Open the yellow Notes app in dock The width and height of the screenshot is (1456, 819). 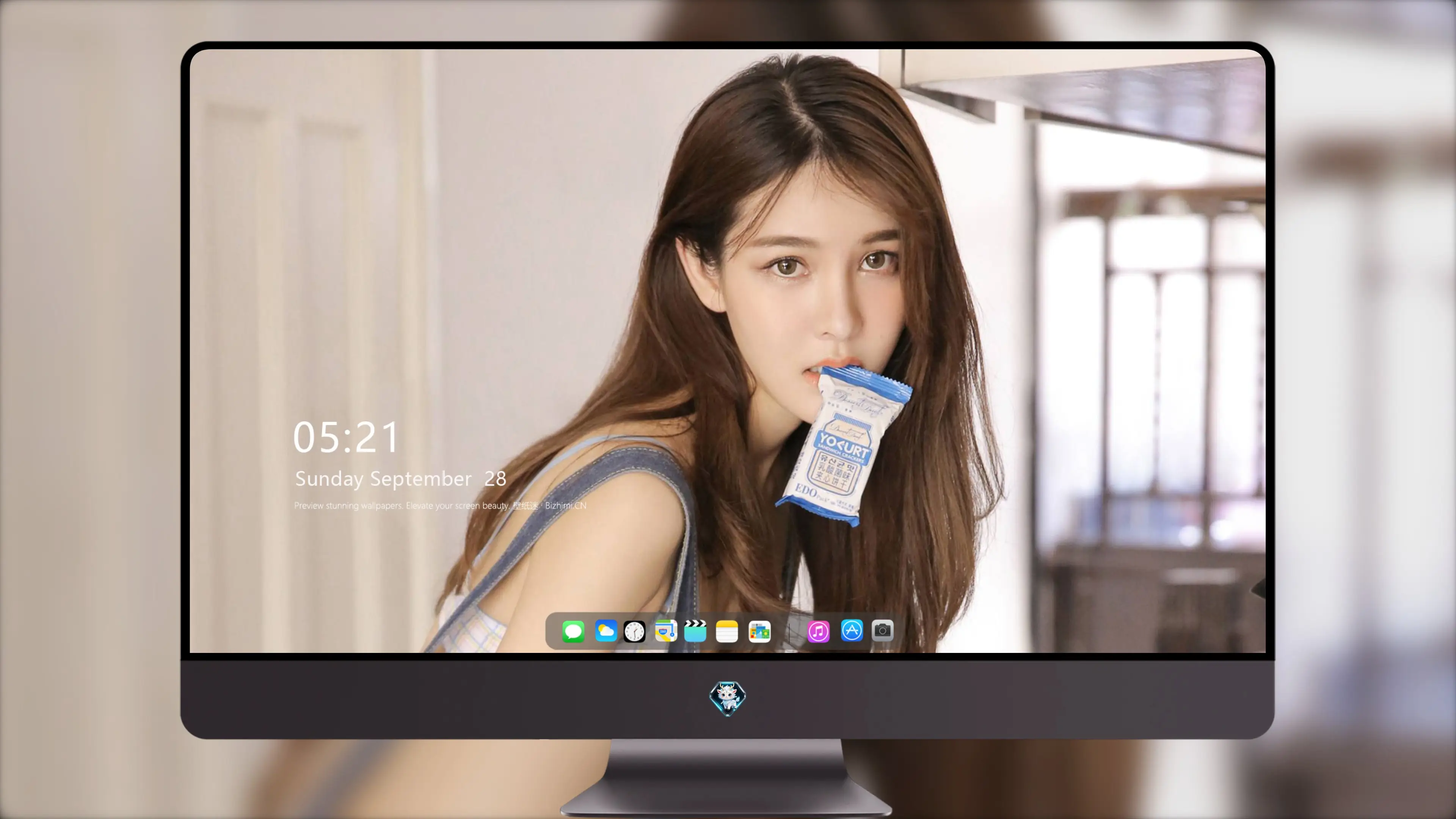coord(727,631)
